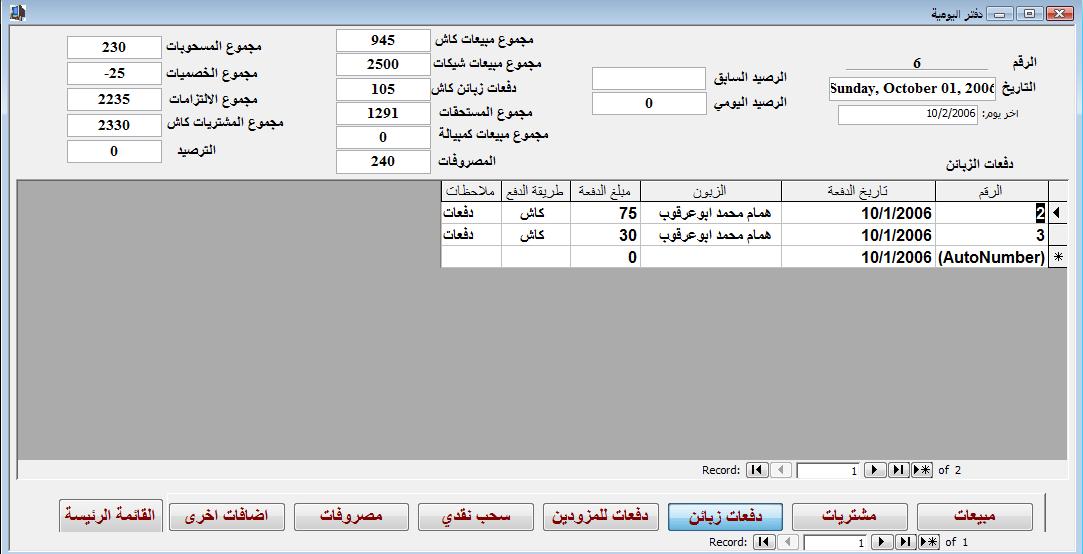Image resolution: width=1083 pixels, height=554 pixels.
Task: Go to first record in subform navigator
Action: point(757,470)
